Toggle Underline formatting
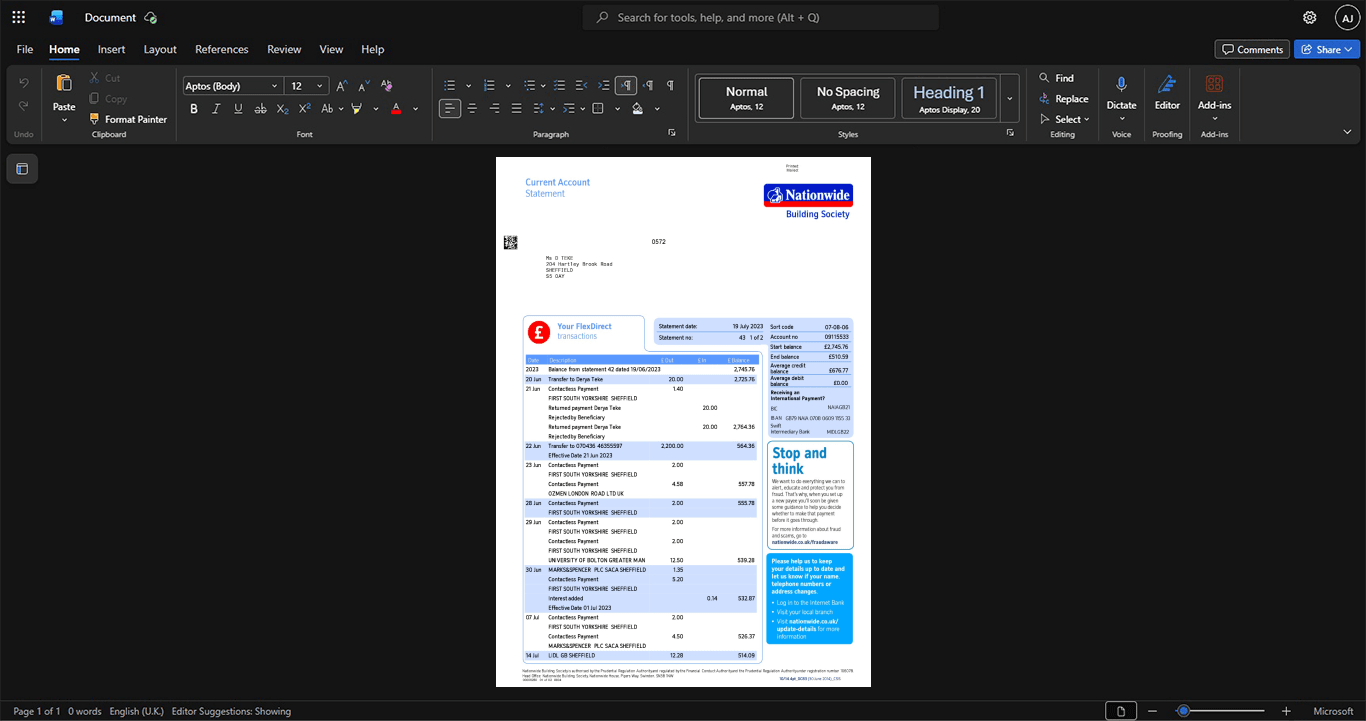Image resolution: width=1366 pixels, height=721 pixels. click(x=238, y=108)
